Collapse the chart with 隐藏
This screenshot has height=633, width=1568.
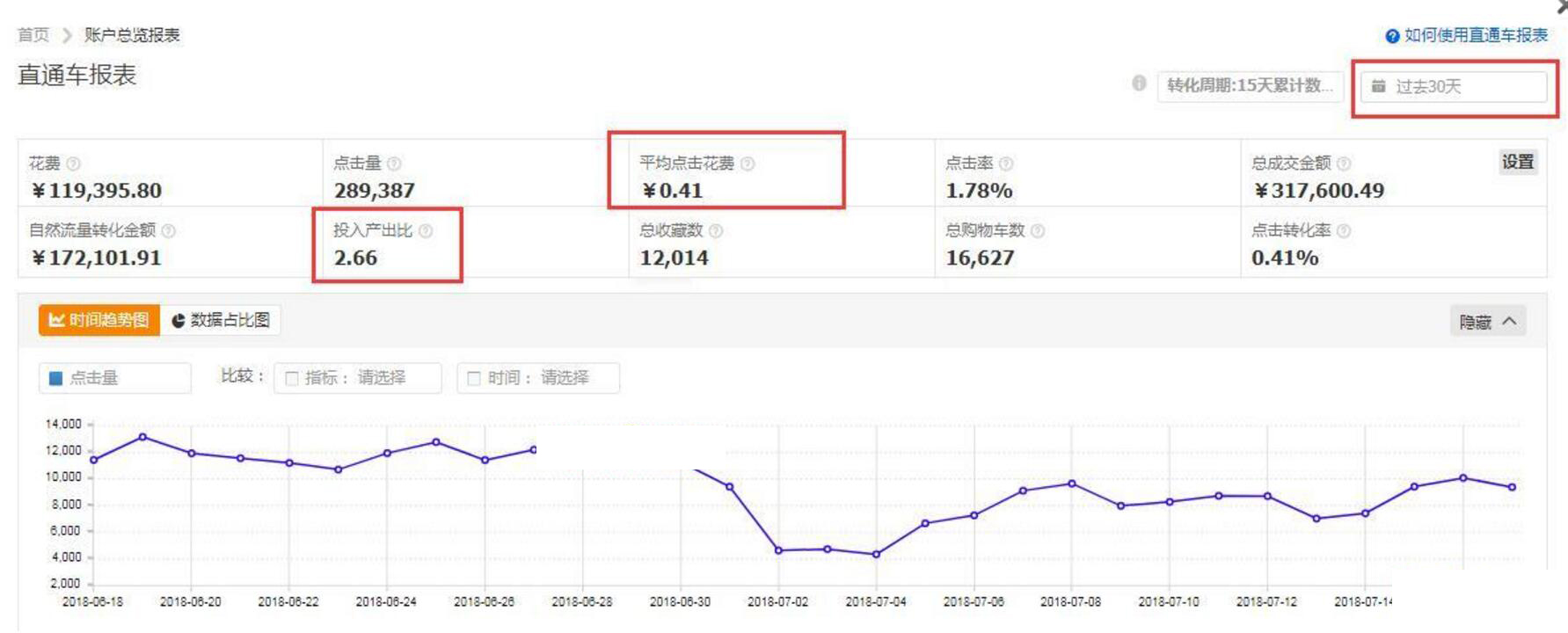1488,322
